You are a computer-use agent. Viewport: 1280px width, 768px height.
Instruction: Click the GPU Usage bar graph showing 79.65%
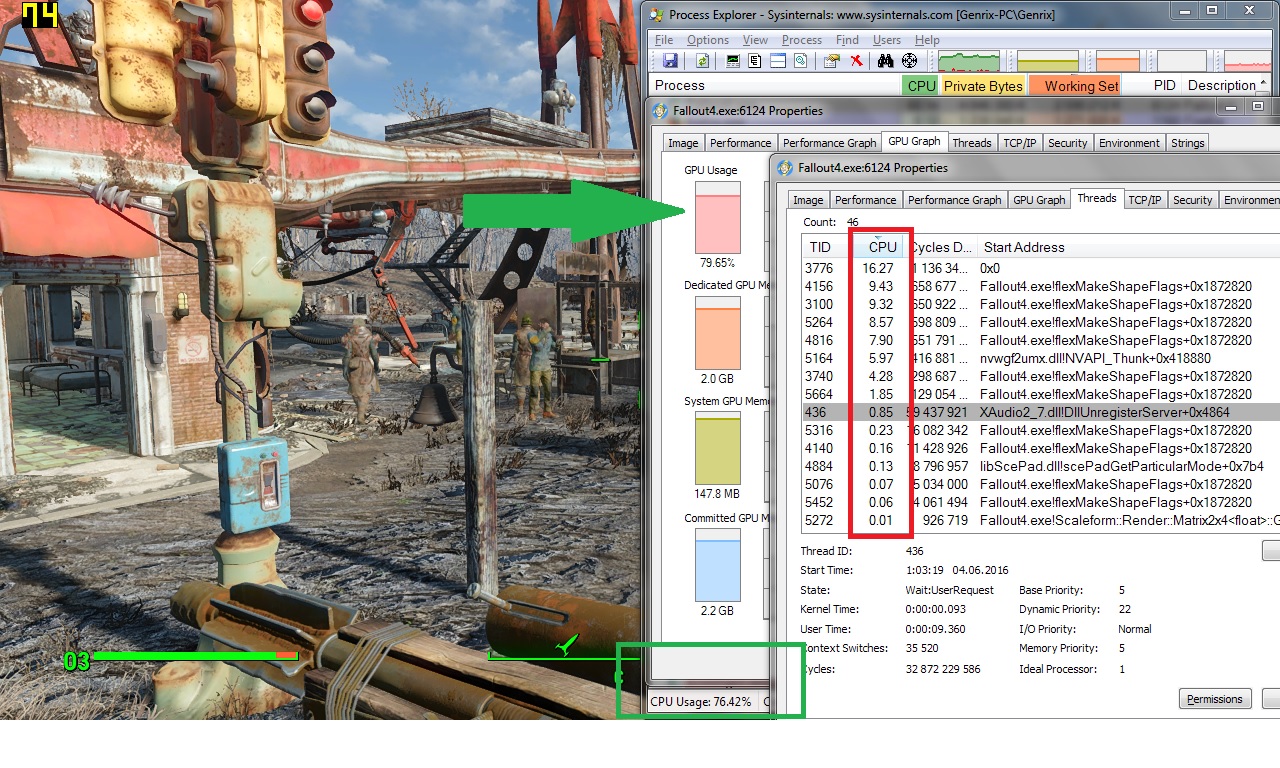pos(717,217)
